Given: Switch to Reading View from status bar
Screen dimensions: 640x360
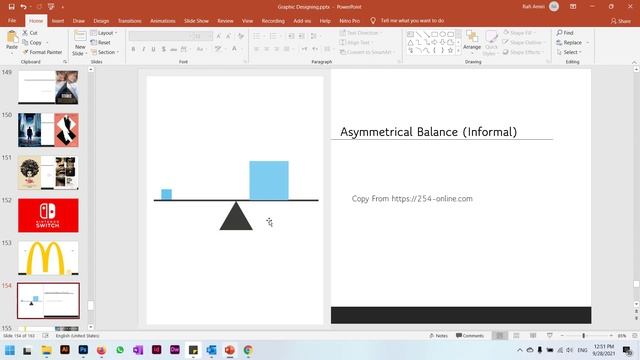Looking at the screenshot, I should (x=533, y=336).
